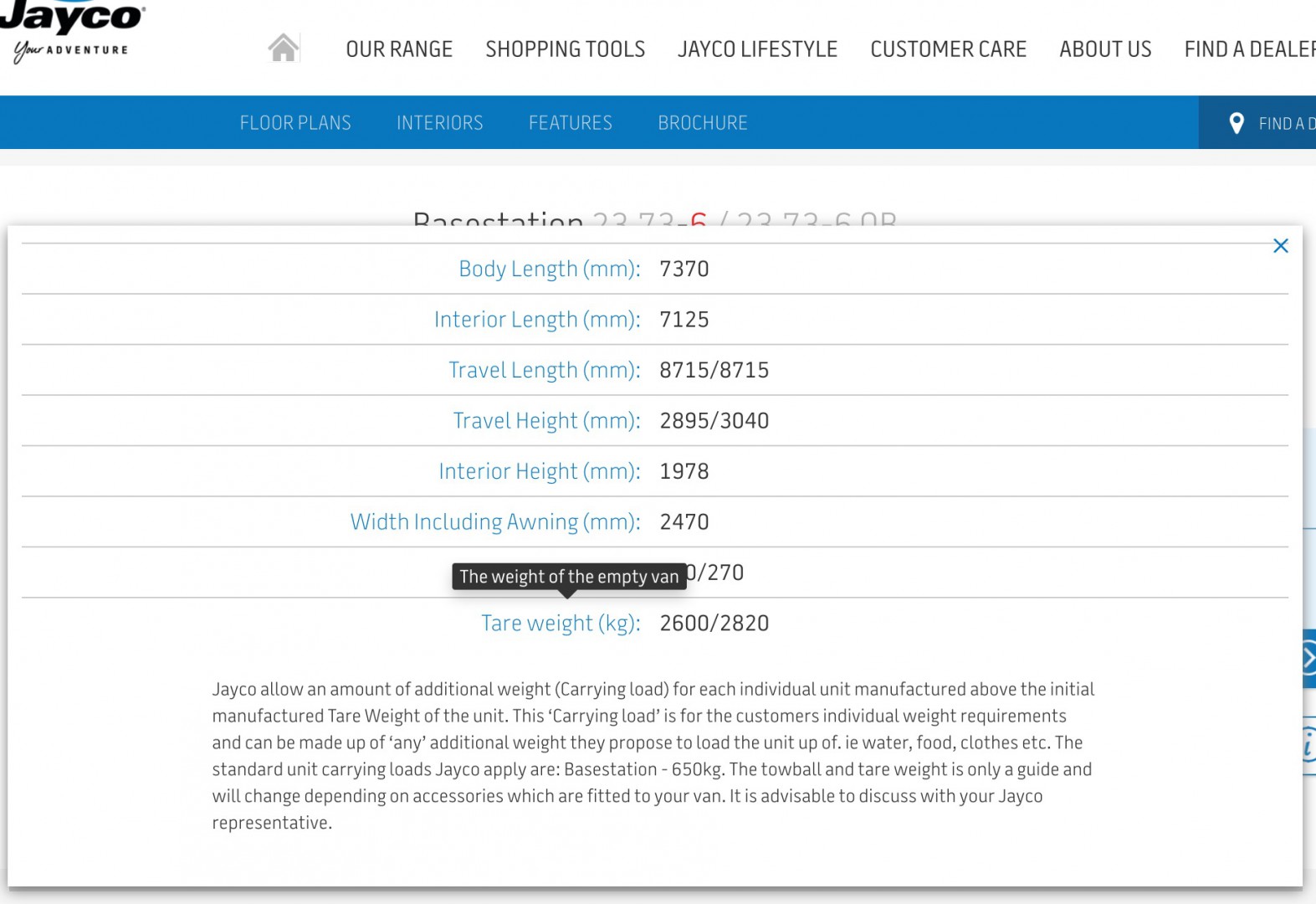1316x904 pixels.
Task: Click the Tare weight (kg) label
Action: (x=560, y=624)
